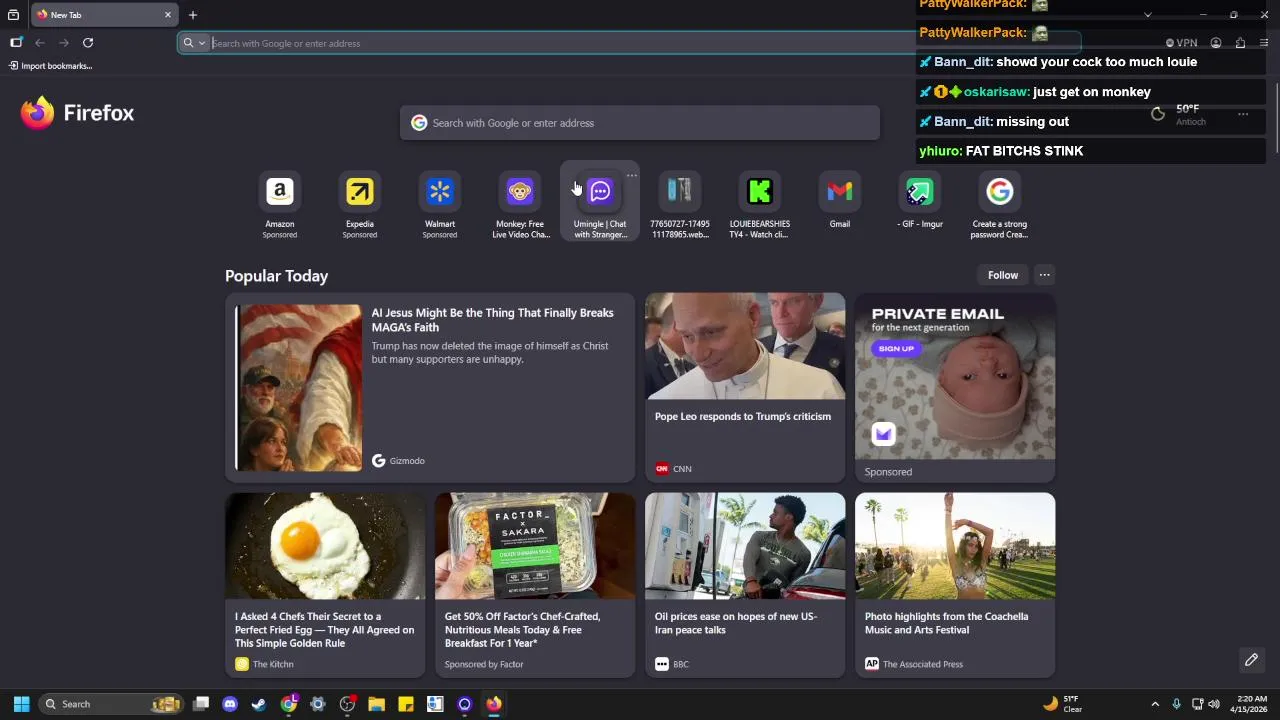
Task: Click the customize pencil icon
Action: point(1251,660)
